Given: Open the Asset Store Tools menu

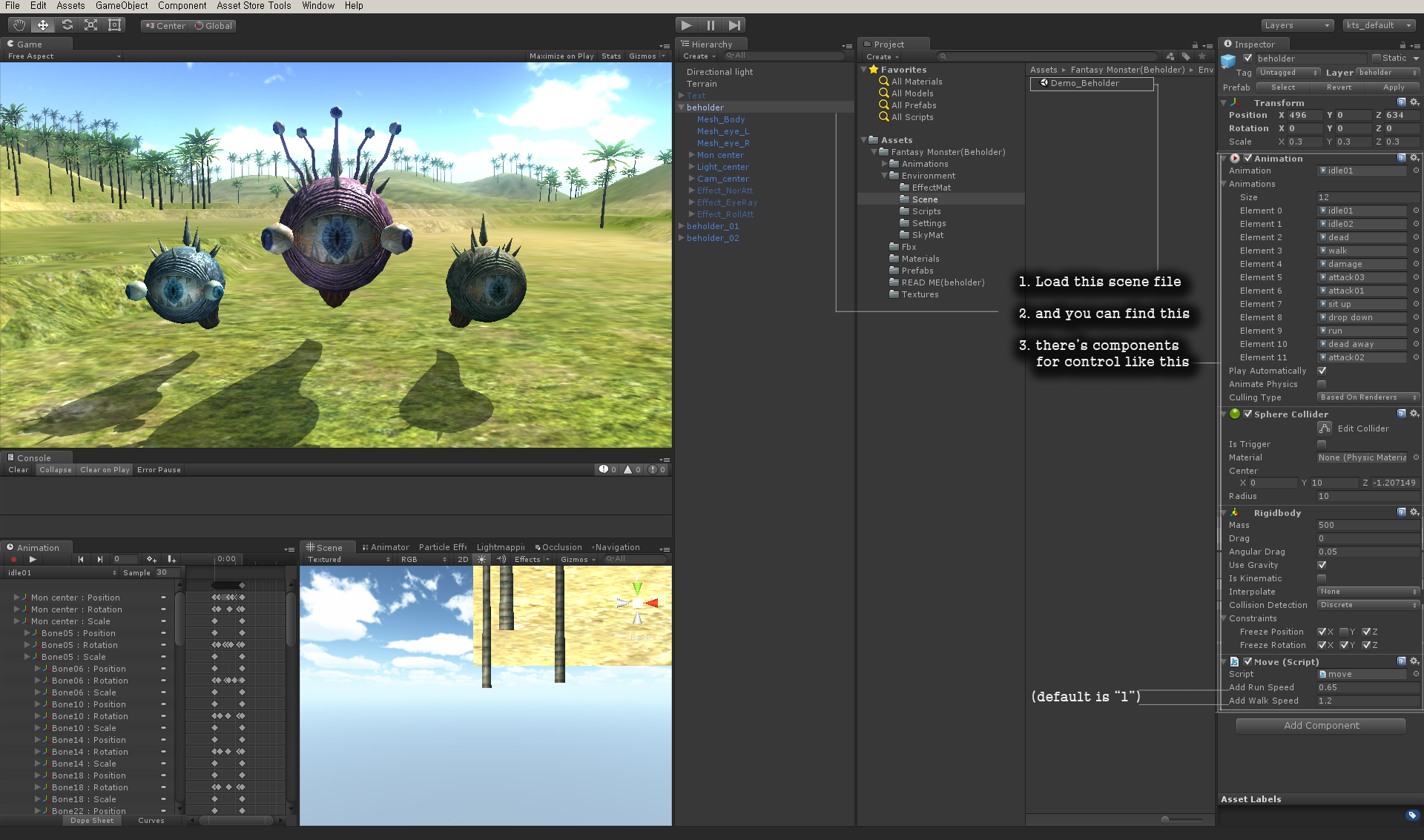Looking at the screenshot, I should point(254,6).
